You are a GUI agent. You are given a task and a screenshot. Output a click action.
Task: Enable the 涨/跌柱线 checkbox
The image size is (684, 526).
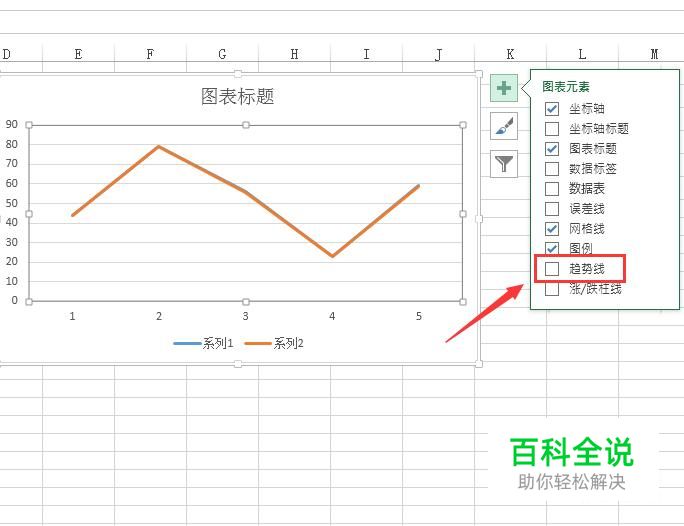552,289
